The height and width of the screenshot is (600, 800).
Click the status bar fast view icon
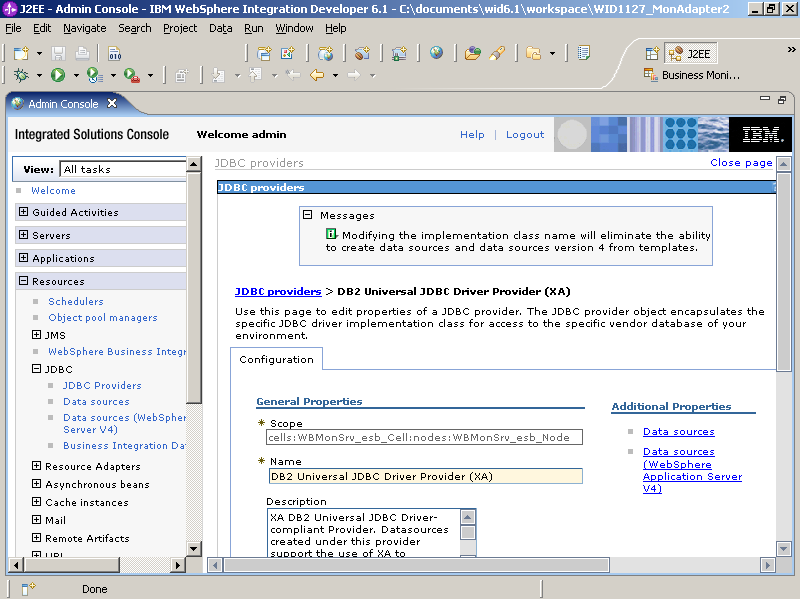(x=29, y=588)
